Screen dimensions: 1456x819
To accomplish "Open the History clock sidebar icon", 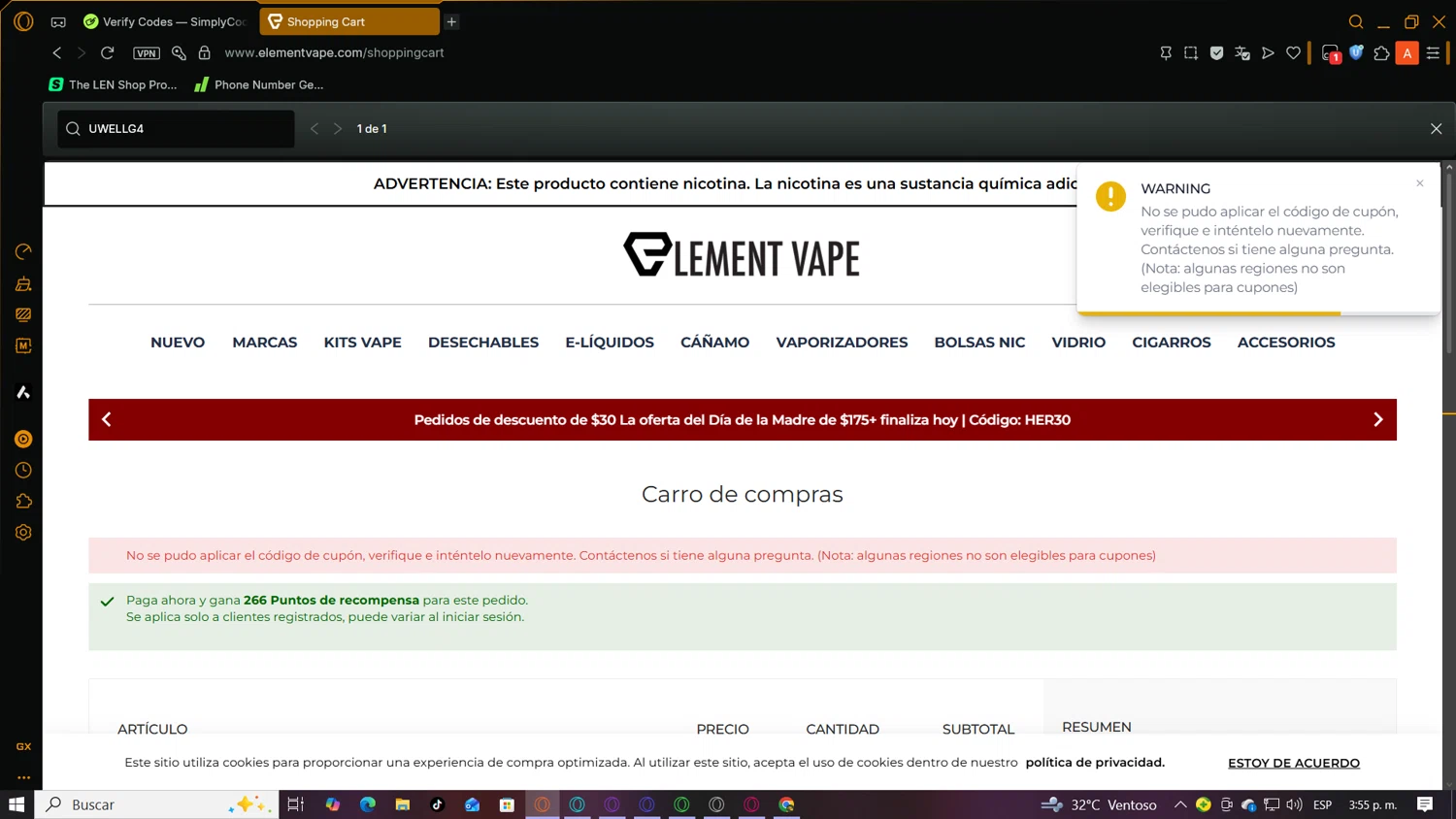I will (x=23, y=470).
